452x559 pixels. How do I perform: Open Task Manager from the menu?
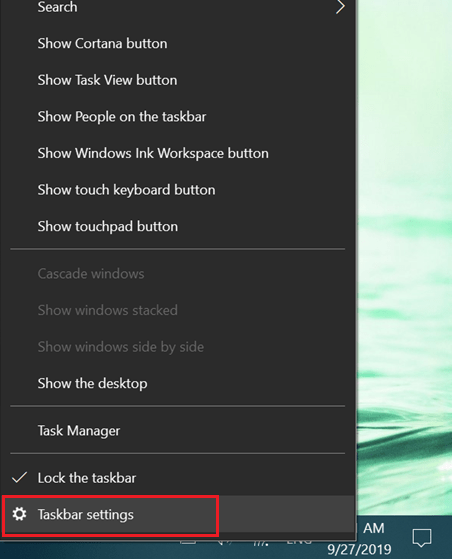[x=79, y=431]
